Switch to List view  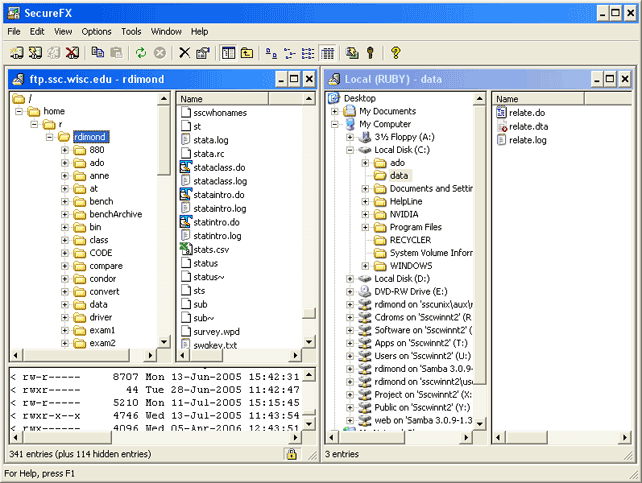coord(308,53)
